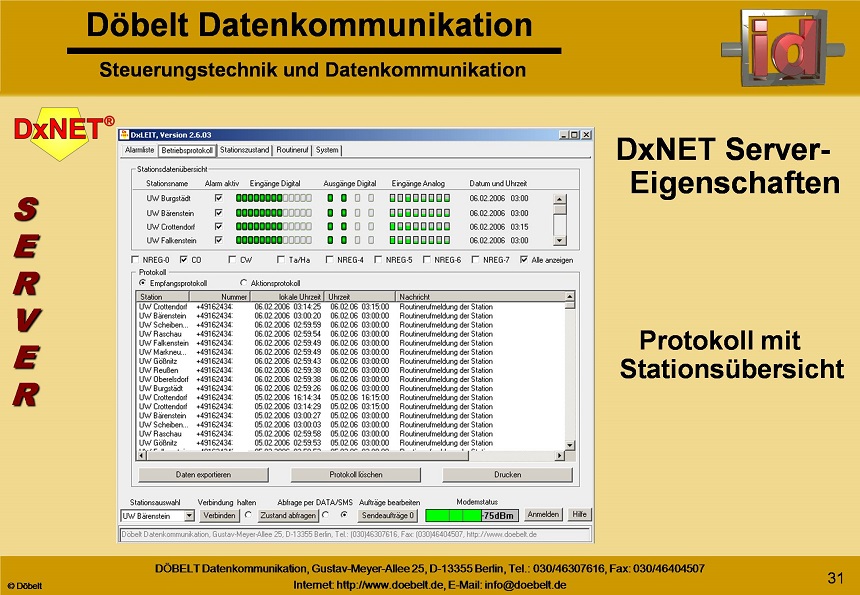Open Sendeaufträge 0 button
The image size is (860, 595).
(388, 515)
